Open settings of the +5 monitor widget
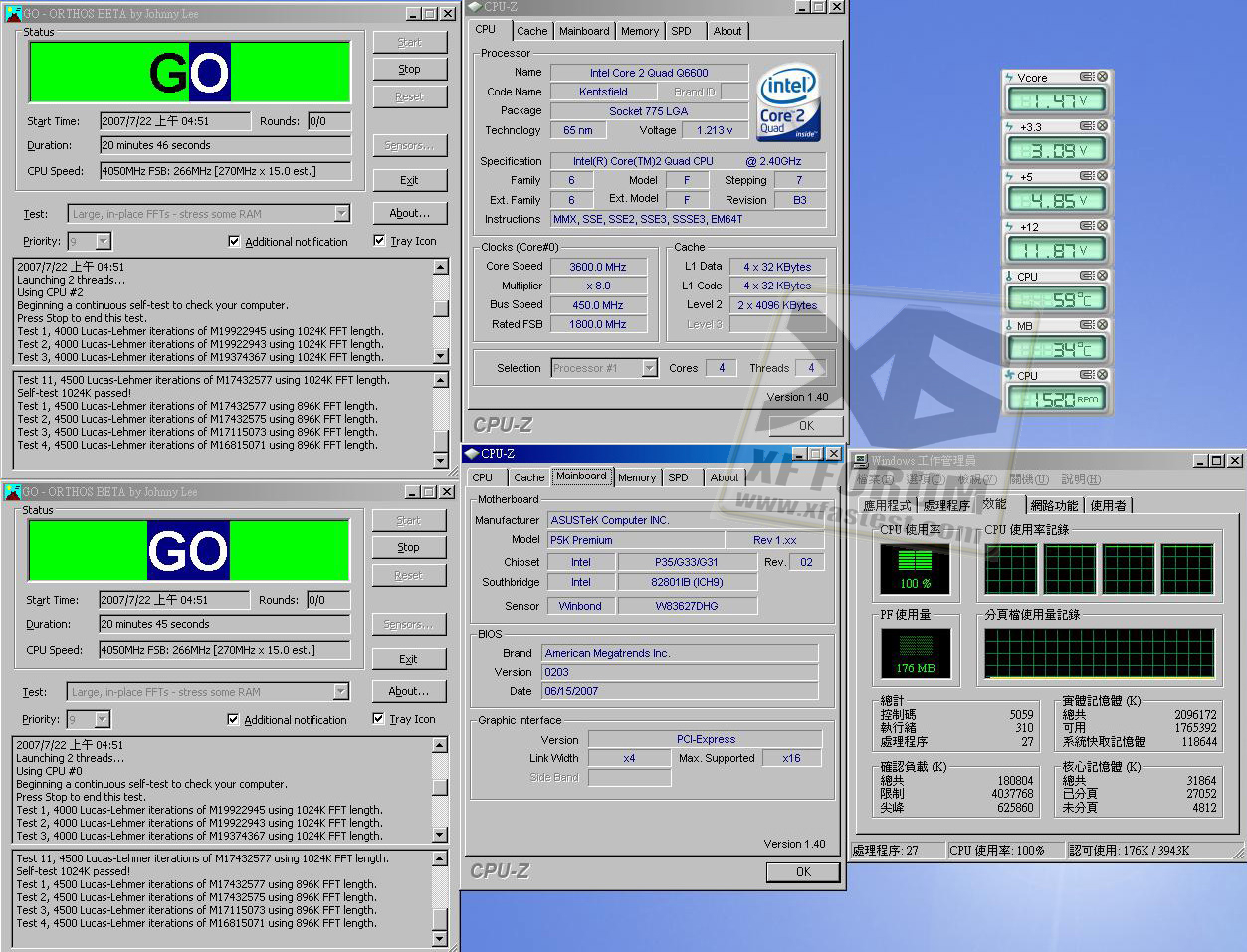The height and width of the screenshot is (952, 1247). tap(1087, 176)
